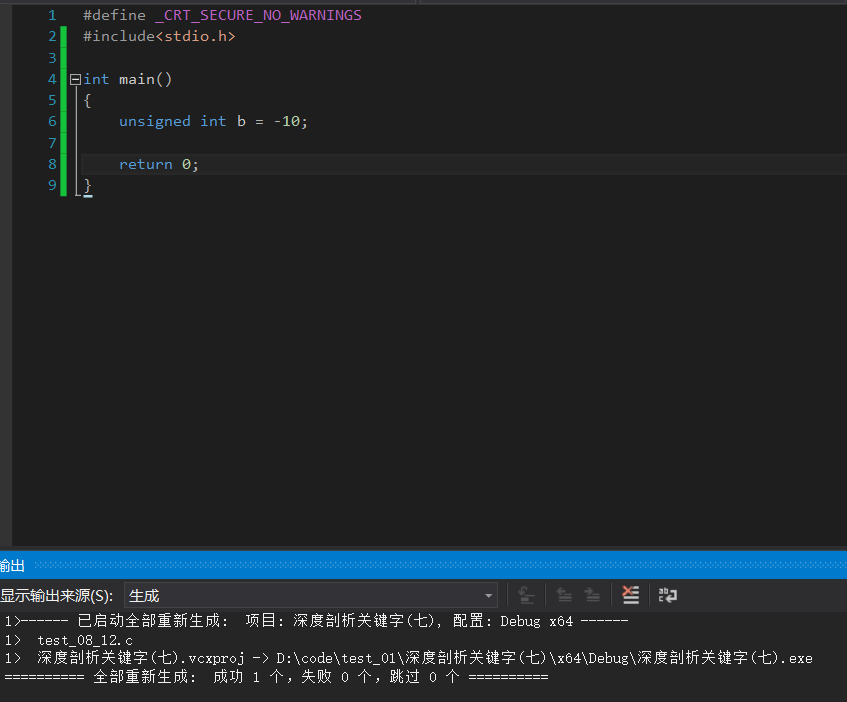Collapse the main function using the minus box
847x702 pixels.
(74, 78)
